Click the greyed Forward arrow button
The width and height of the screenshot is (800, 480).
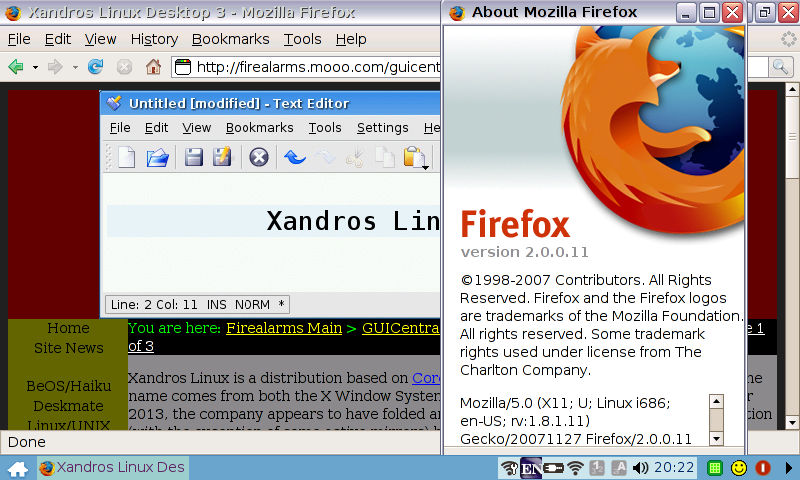[x=55, y=67]
